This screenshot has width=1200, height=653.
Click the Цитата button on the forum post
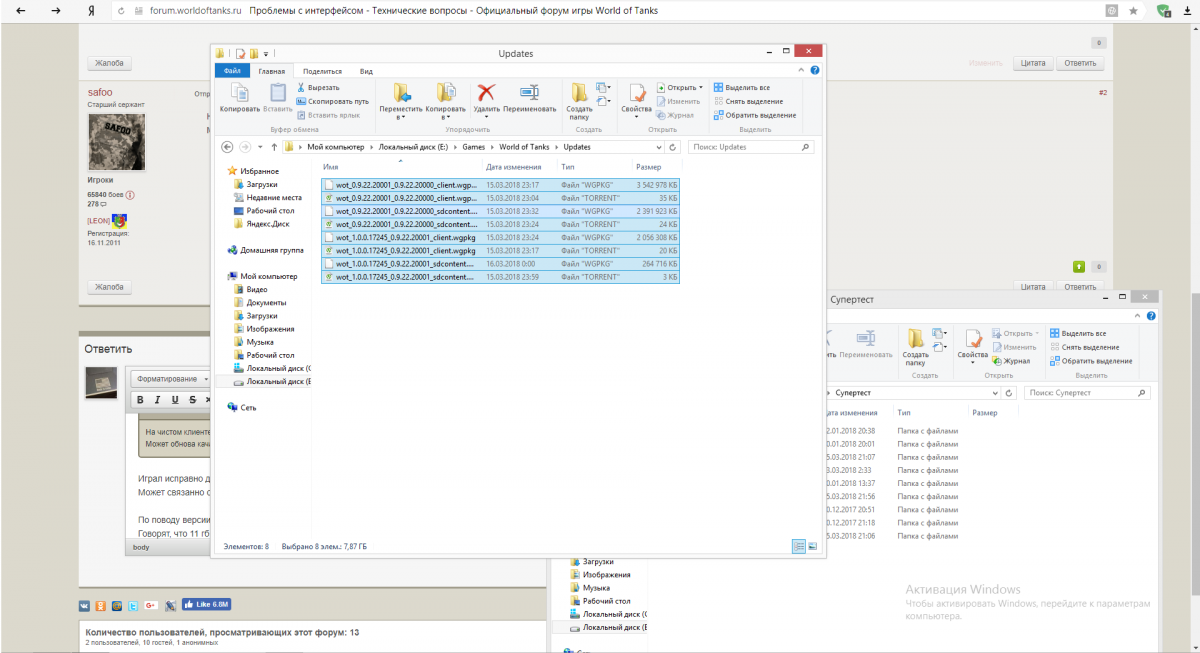(x=1033, y=63)
